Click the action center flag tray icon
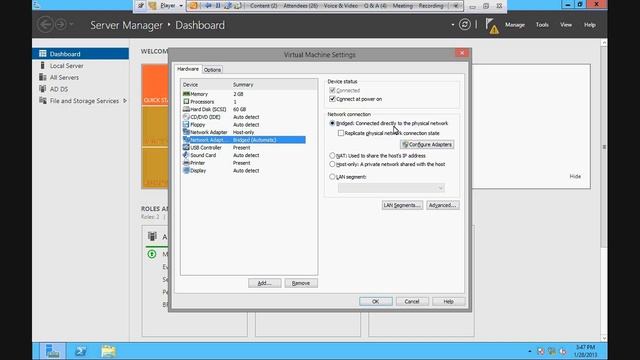This screenshot has width=640, height=360. (x=541, y=351)
